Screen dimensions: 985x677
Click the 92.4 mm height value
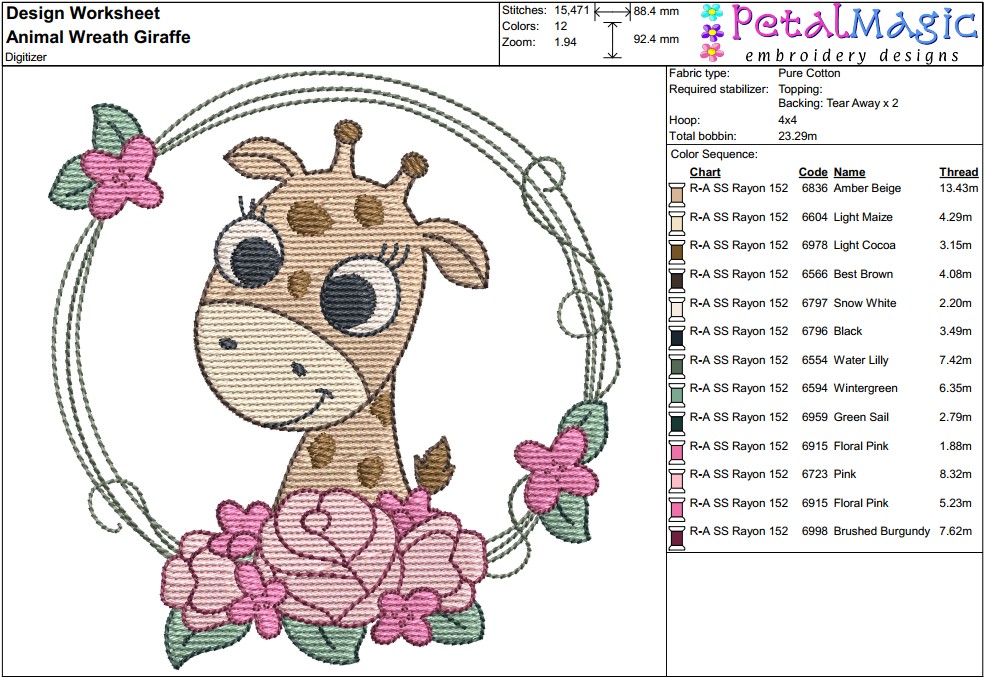pos(656,40)
